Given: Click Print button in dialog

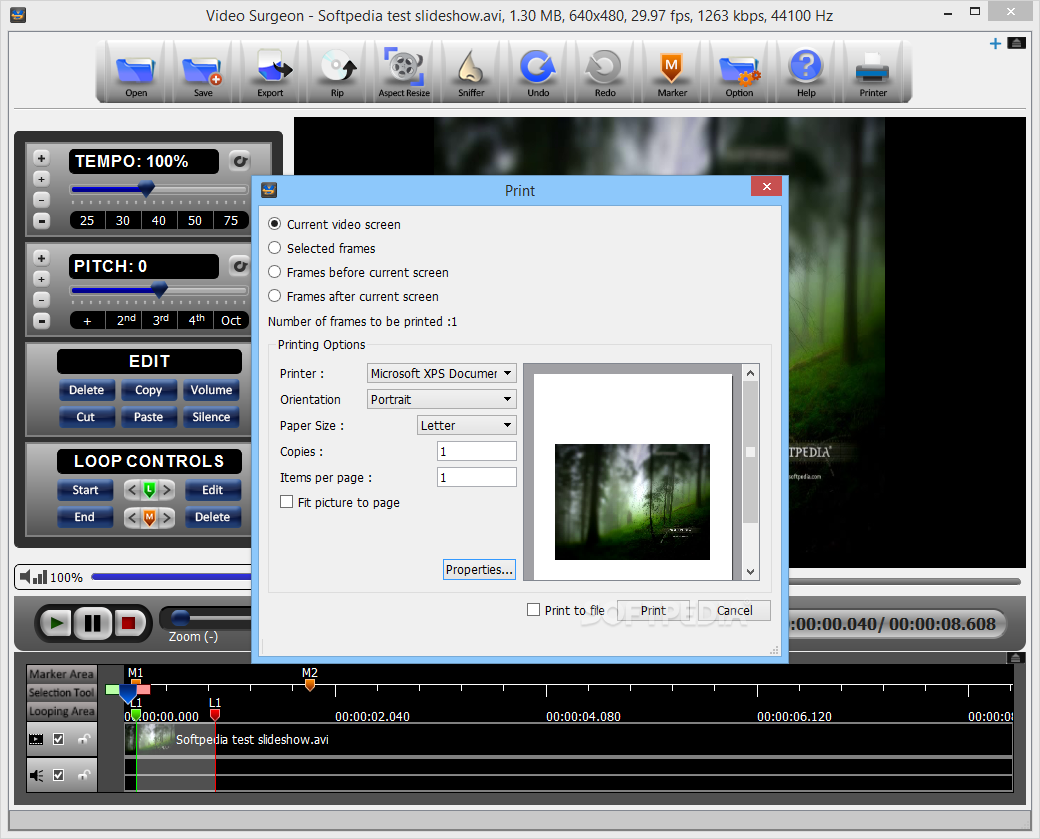Looking at the screenshot, I should 653,610.
